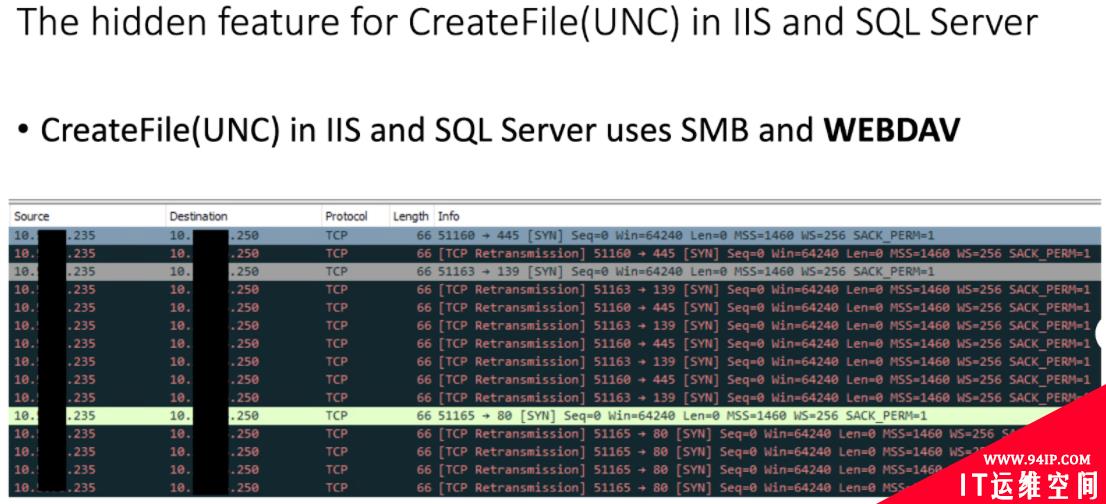Select the gray packet row '51163 → 139 [SYN]'
The height and width of the screenshot is (504, 1106).
pyautogui.click(x=555, y=271)
